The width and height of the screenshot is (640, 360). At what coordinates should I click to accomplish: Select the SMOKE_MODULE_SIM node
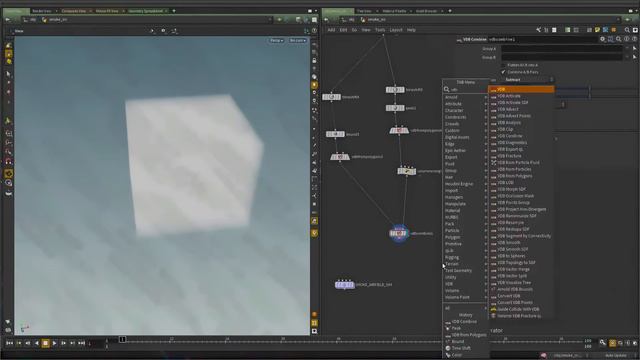point(345,284)
